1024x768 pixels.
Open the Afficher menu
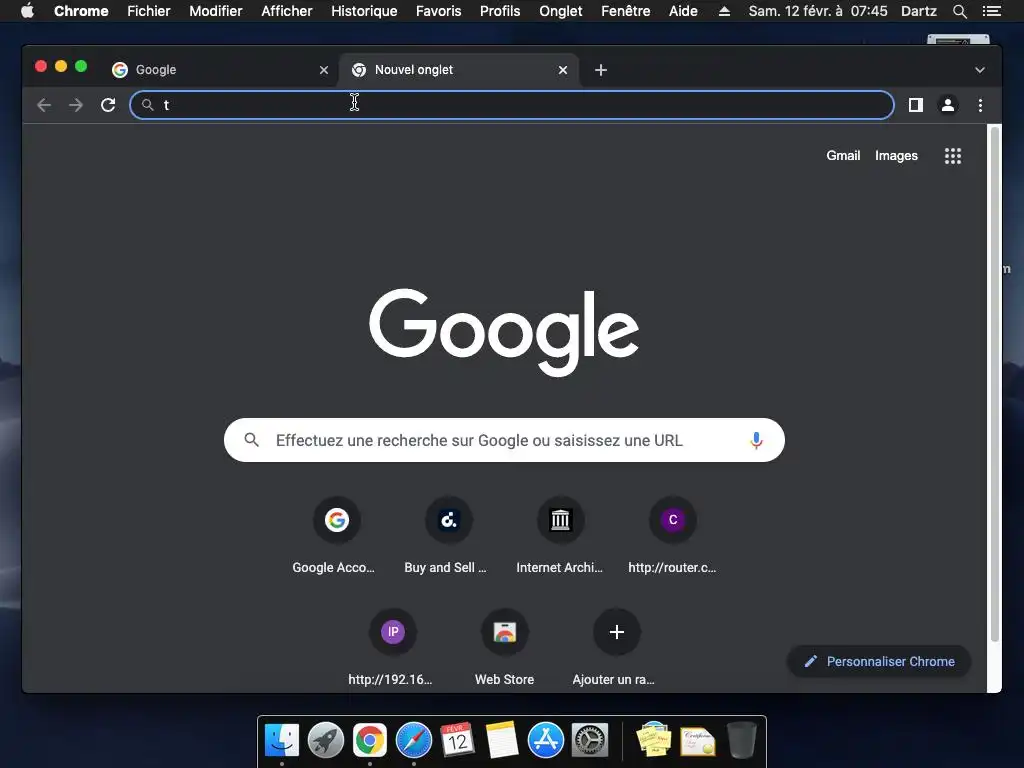(x=287, y=11)
